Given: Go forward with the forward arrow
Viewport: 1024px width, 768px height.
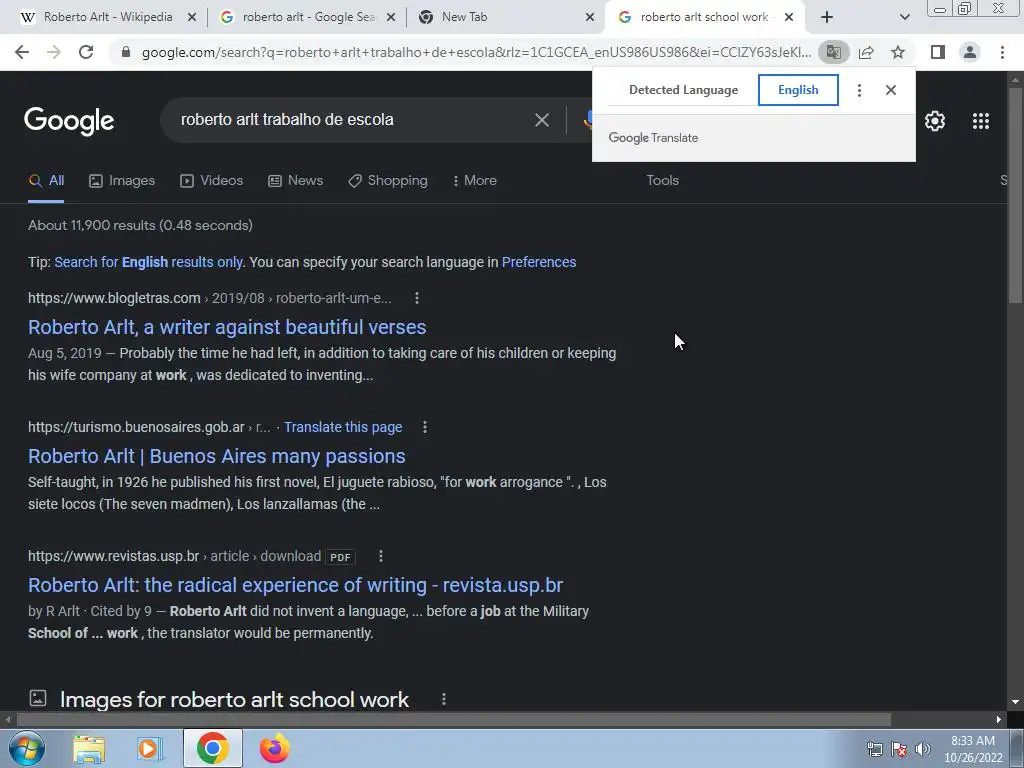Looking at the screenshot, I should [x=54, y=52].
